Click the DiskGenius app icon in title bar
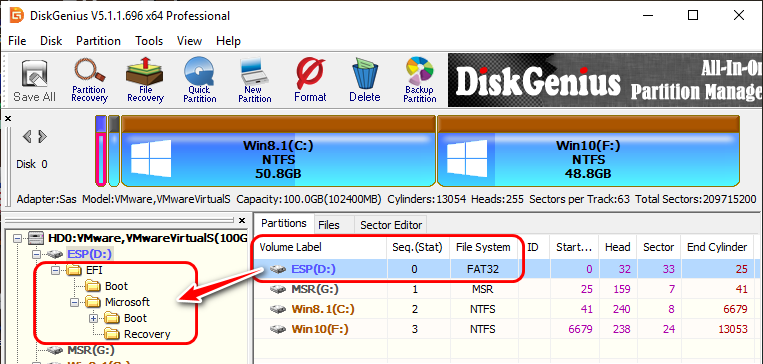763x364 pixels. coord(17,15)
